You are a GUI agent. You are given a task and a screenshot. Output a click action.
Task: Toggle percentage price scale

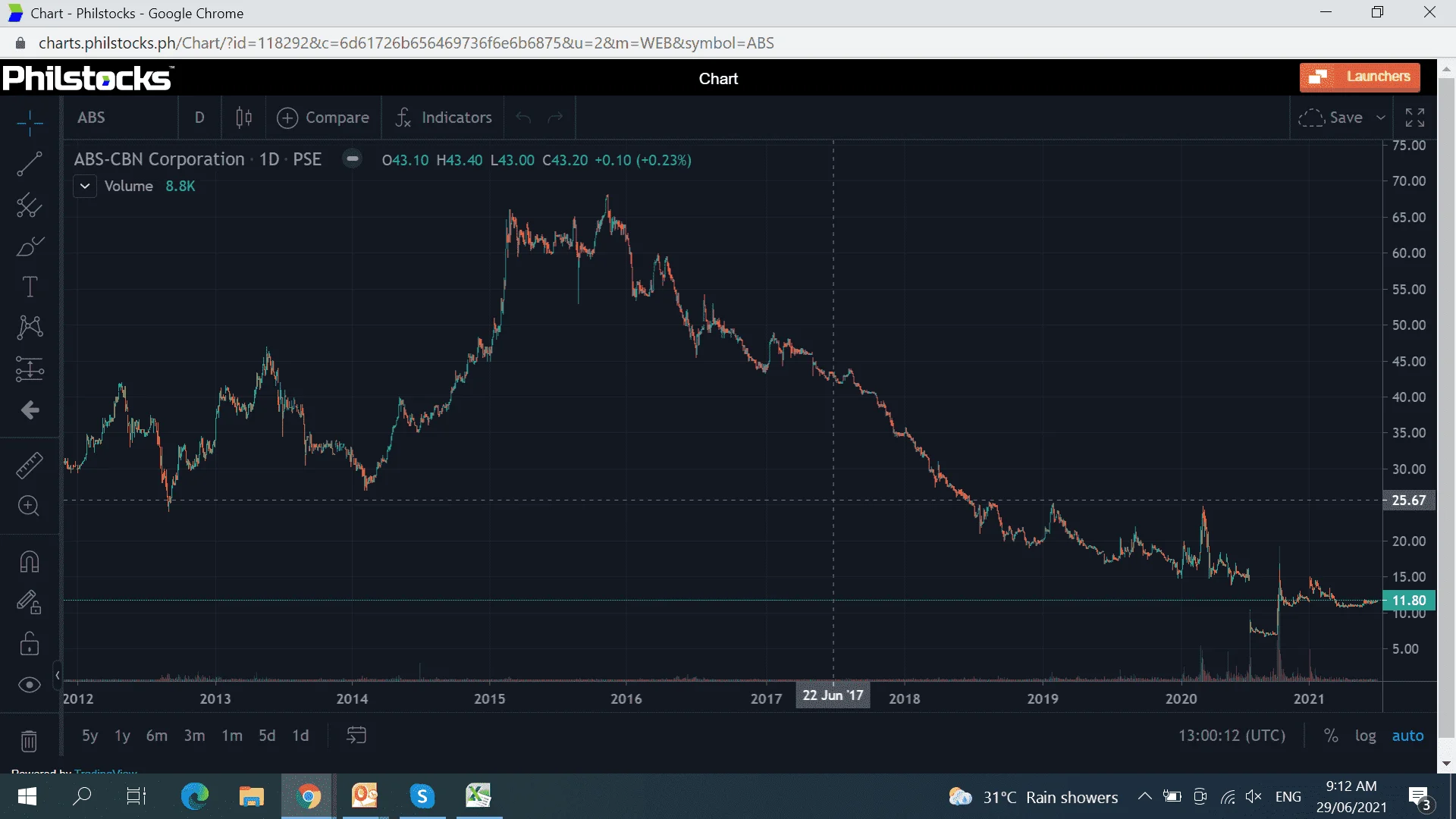tap(1331, 736)
